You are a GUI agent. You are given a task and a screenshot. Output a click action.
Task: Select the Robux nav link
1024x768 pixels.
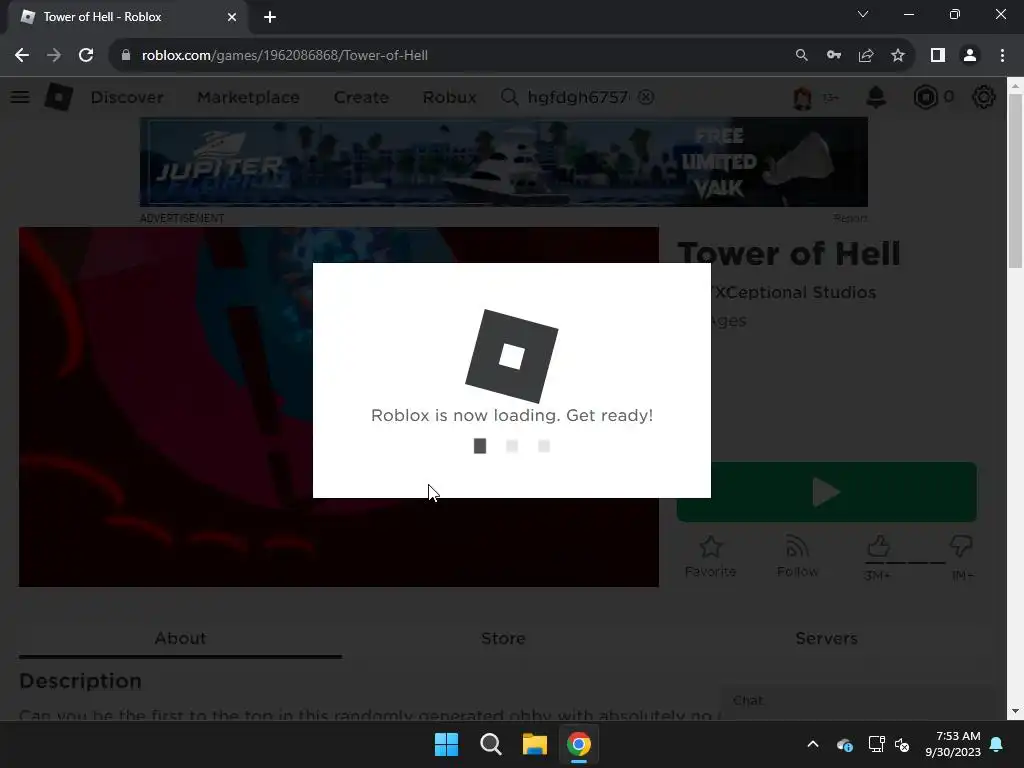pos(449,97)
